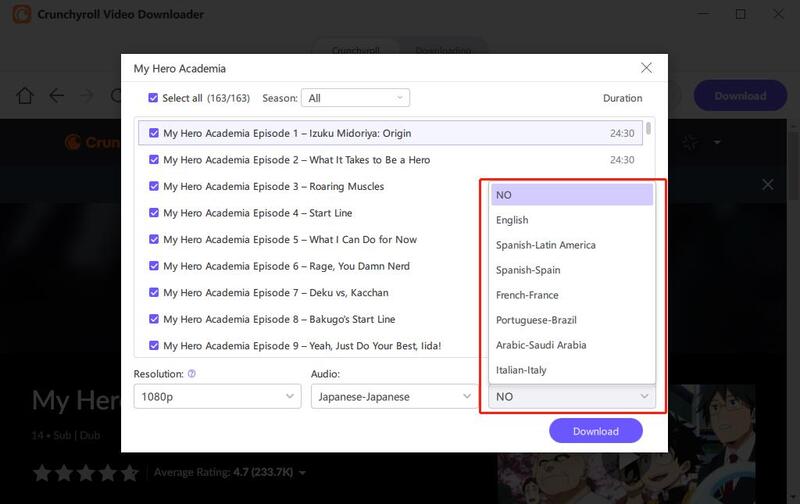Close the My Hero Academia dialog

coord(646,68)
